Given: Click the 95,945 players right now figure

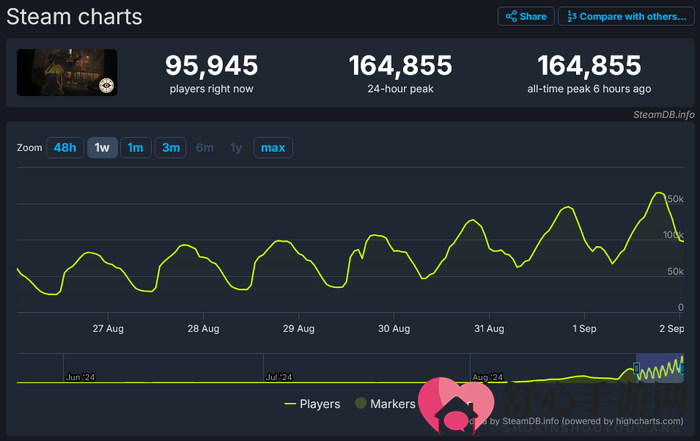Looking at the screenshot, I should (x=212, y=65).
